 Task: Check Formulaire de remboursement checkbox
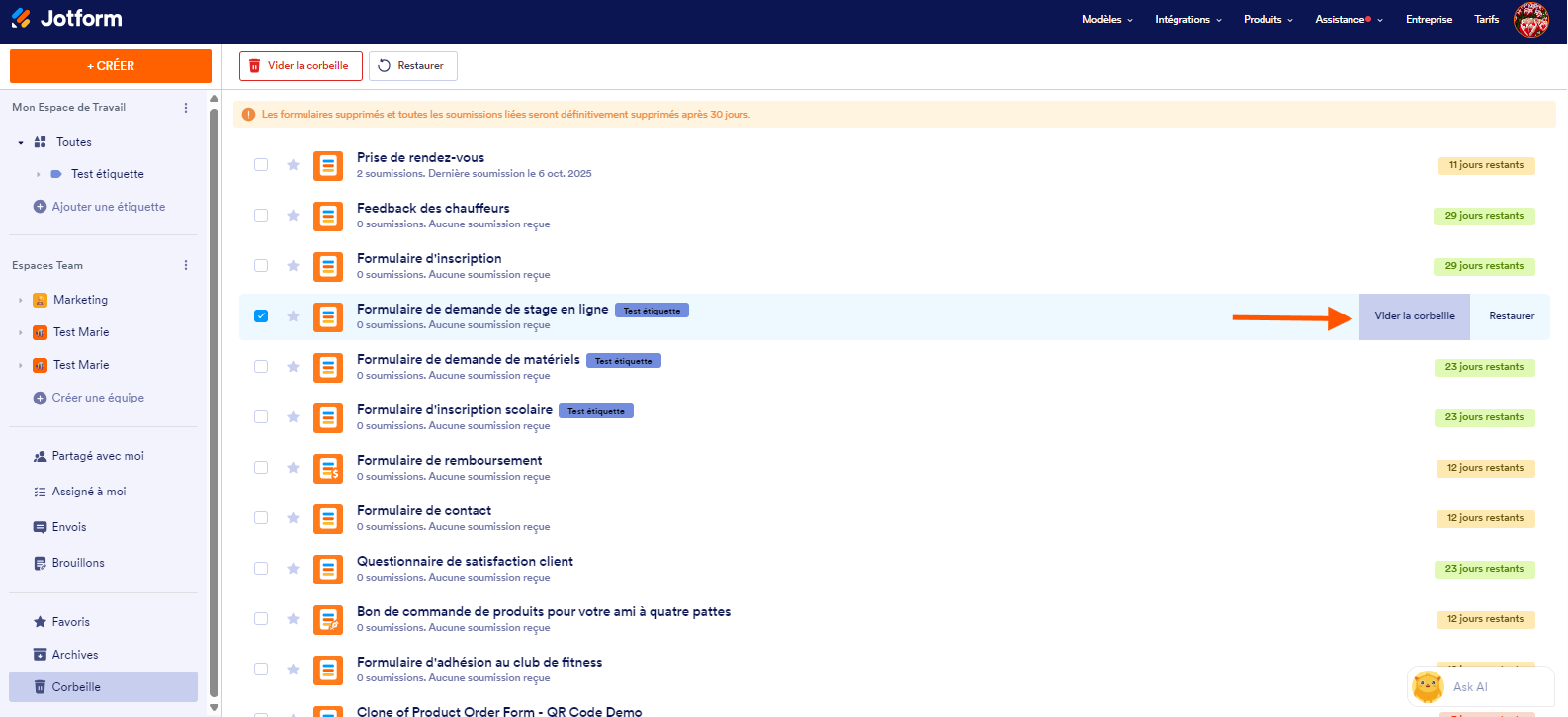261,468
